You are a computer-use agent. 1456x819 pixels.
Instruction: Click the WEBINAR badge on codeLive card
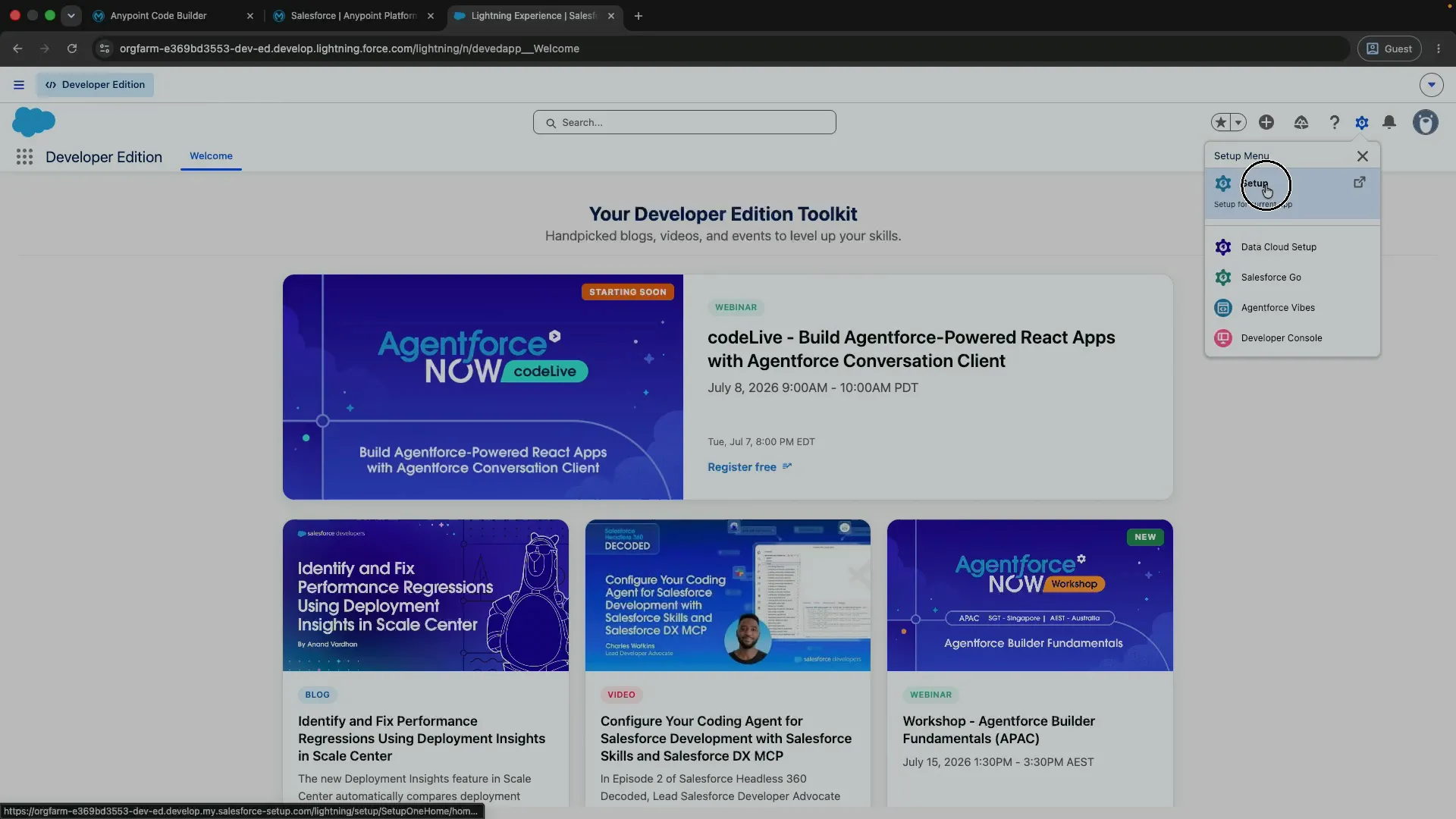pyautogui.click(x=736, y=308)
